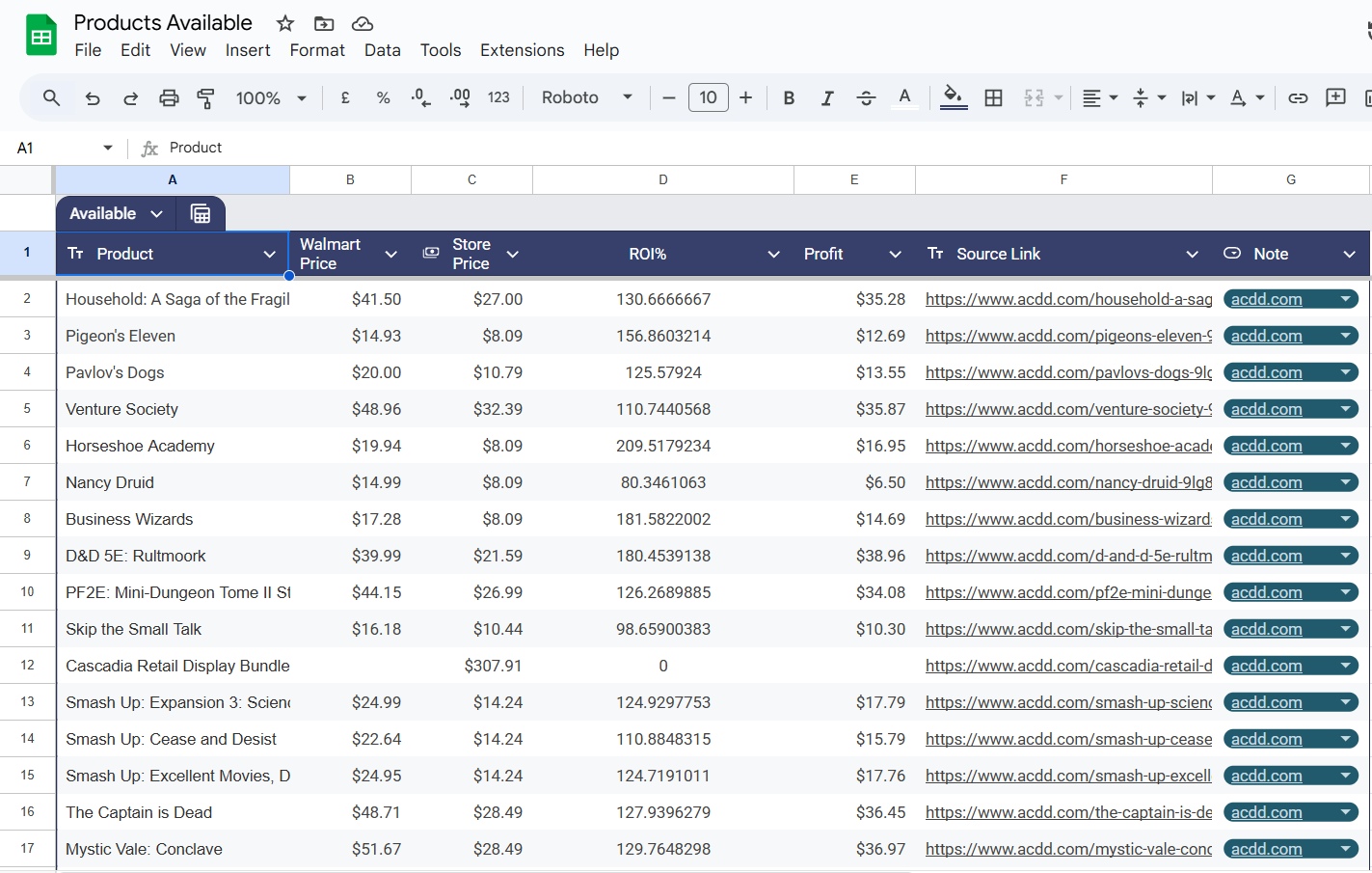The width and height of the screenshot is (1372, 873).
Task: Click the undo arrow icon
Action: pos(93,97)
